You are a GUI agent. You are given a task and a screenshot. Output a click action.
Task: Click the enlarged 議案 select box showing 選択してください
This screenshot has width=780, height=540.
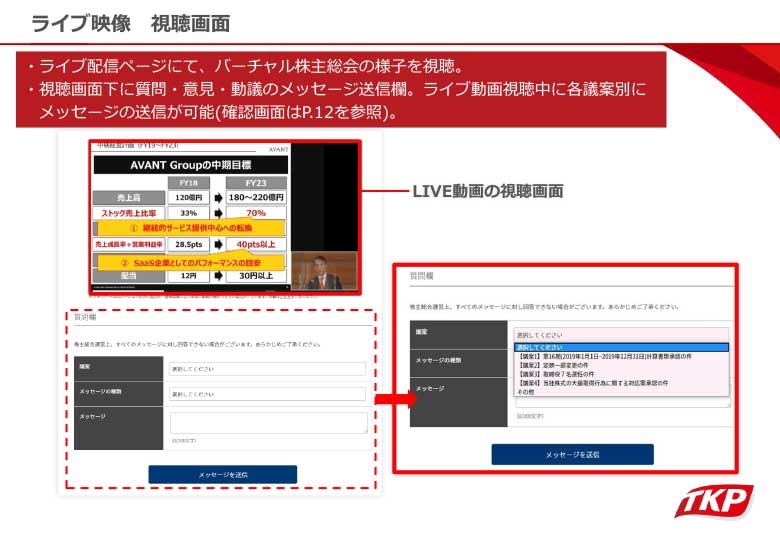621,335
